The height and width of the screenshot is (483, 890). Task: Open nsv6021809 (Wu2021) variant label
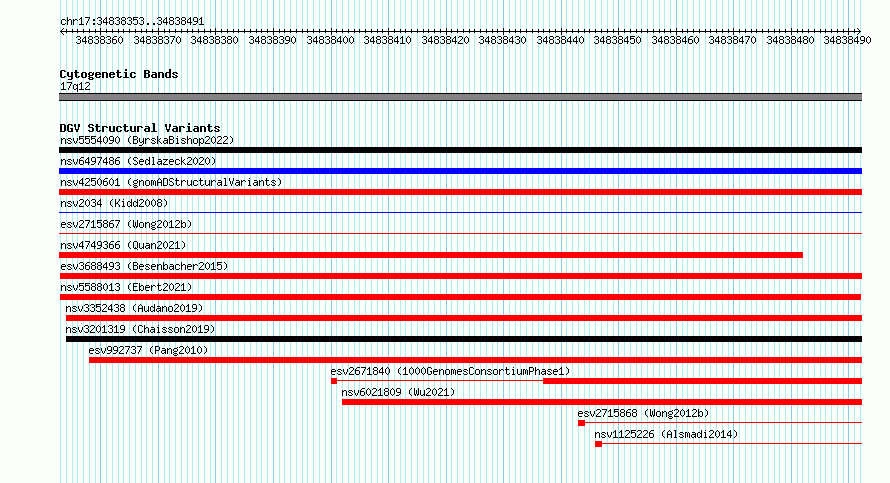(398, 392)
